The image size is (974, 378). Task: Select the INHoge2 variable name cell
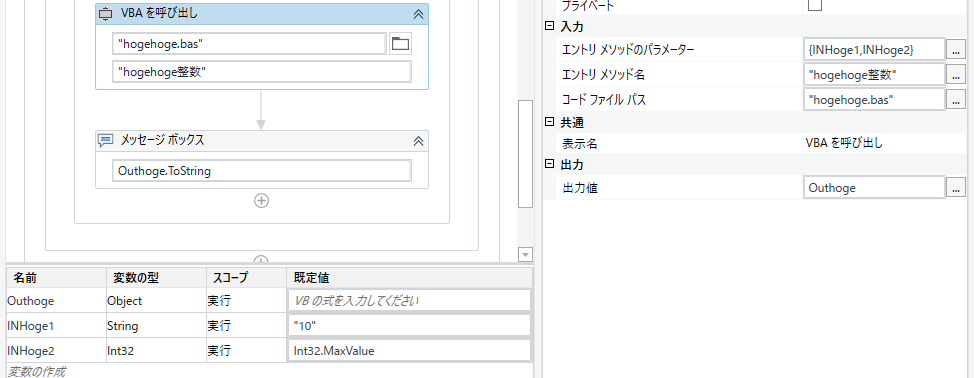coord(56,351)
